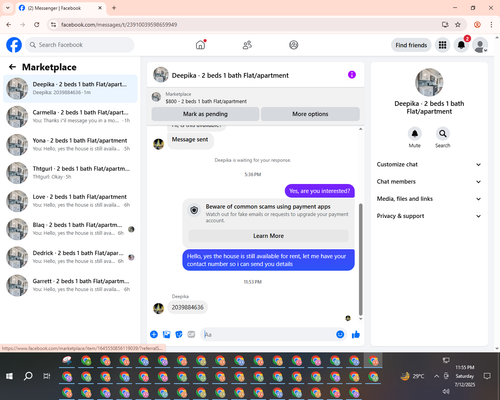Image resolution: width=500 pixels, height=400 pixels.
Task: Click Mark as pending button
Action: 205,114
